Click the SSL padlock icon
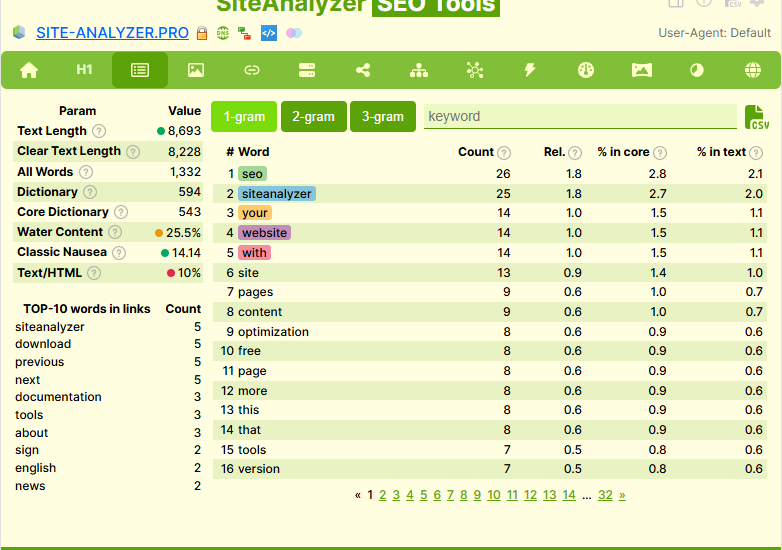Image resolution: width=782 pixels, height=550 pixels. [x=201, y=33]
